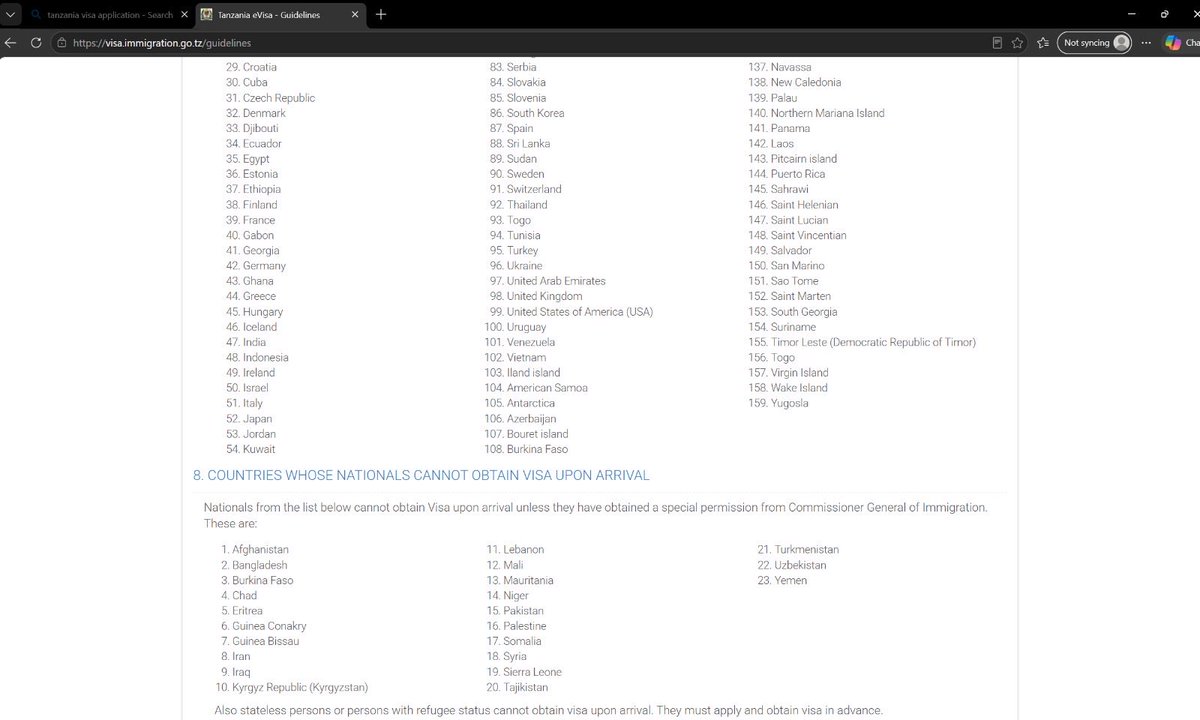The width and height of the screenshot is (1200, 720).
Task: Select the entry 159. Yugosla
Action: coord(778,403)
